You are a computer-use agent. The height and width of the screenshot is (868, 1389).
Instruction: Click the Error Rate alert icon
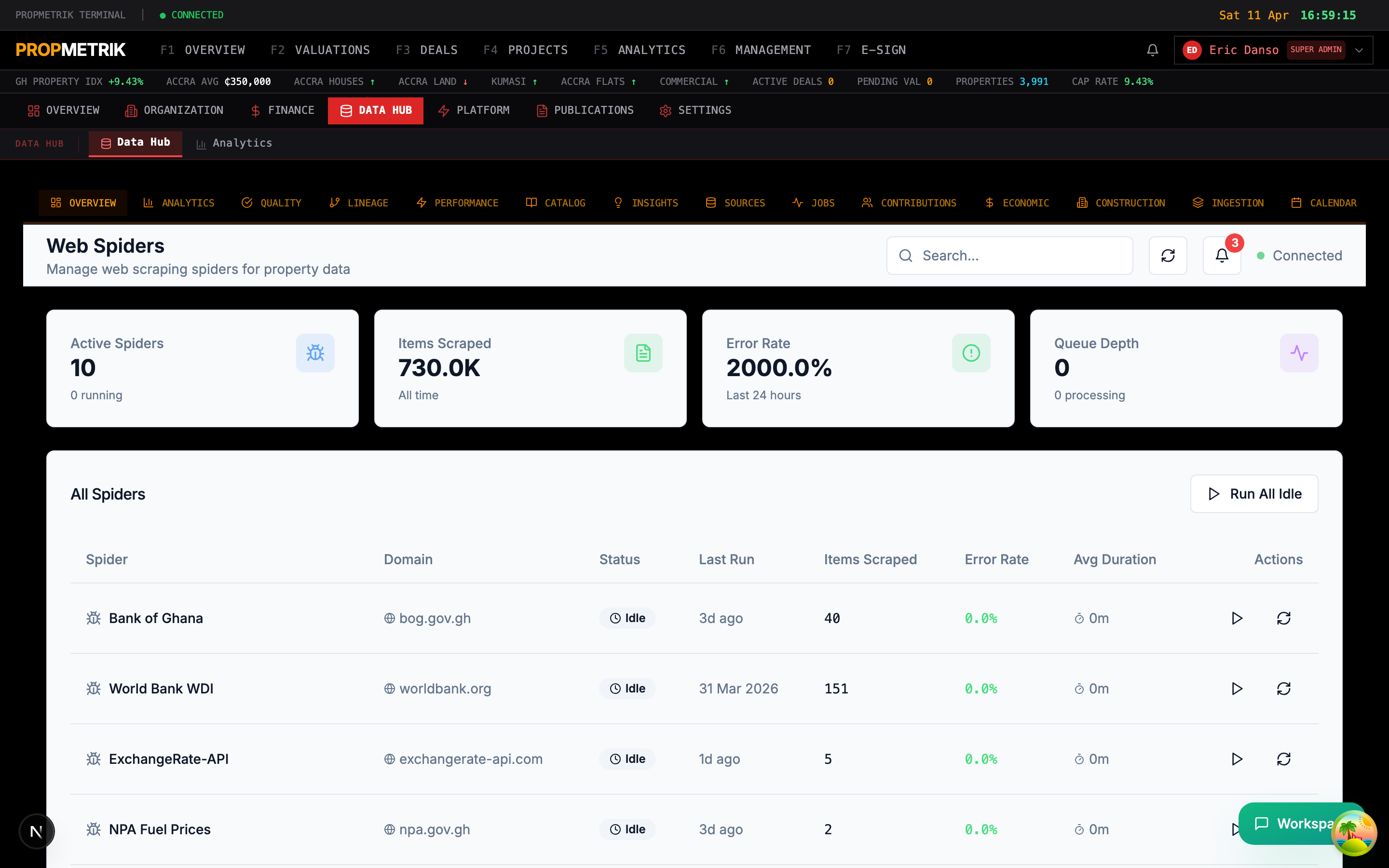point(971,353)
